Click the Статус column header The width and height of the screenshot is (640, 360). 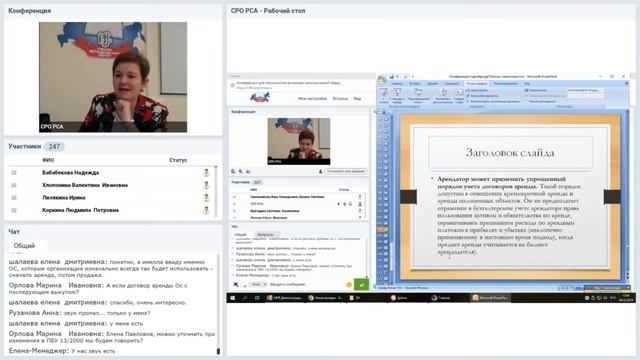tap(178, 160)
